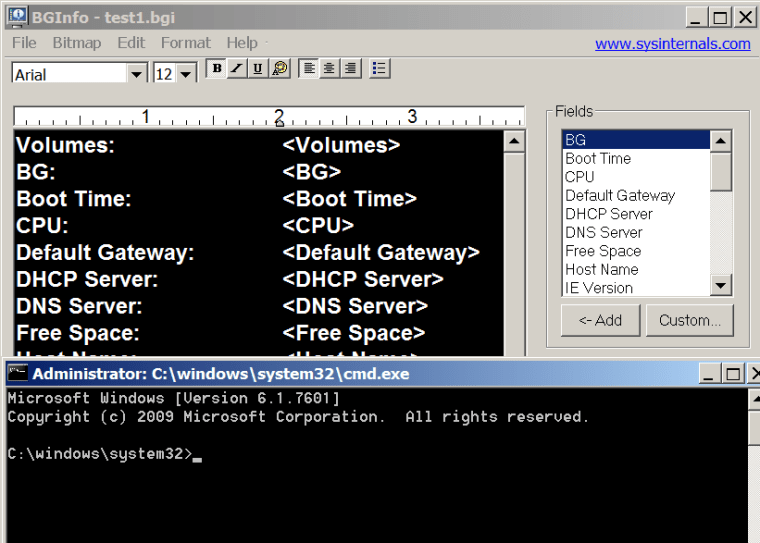Image resolution: width=760 pixels, height=543 pixels.
Task: Minimize the cmd.exe window
Action: coord(709,374)
